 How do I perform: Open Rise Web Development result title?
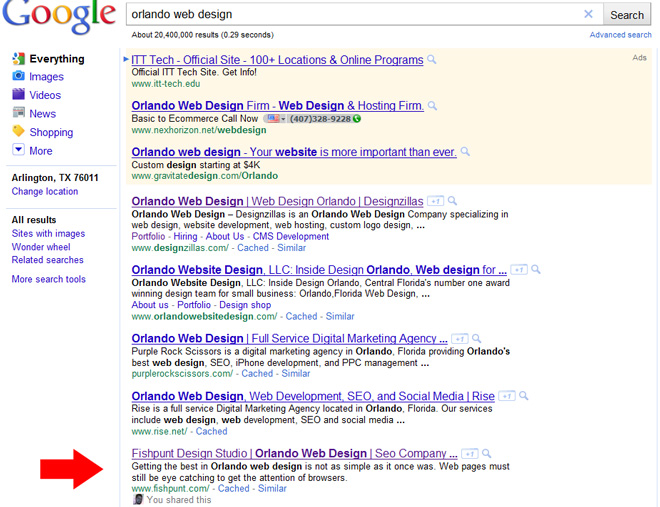tap(313, 396)
